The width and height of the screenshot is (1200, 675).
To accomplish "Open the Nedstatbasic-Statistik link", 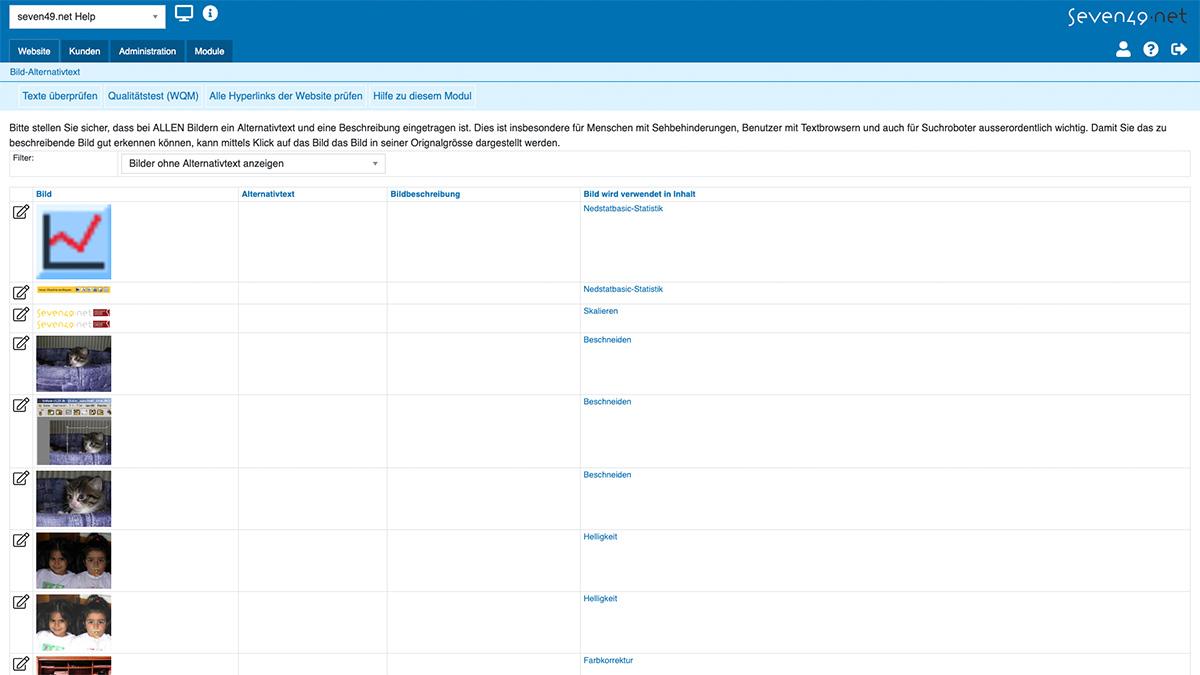I will tap(622, 208).
